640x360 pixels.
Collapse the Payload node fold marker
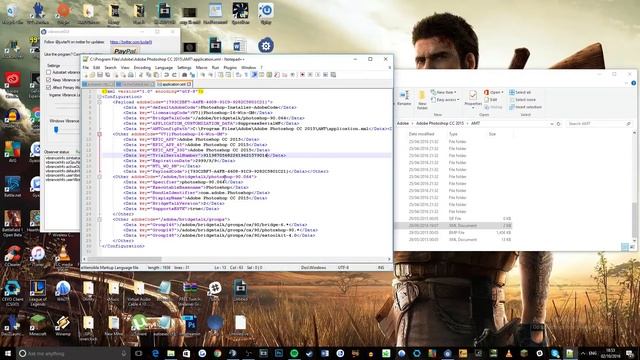coord(99,102)
